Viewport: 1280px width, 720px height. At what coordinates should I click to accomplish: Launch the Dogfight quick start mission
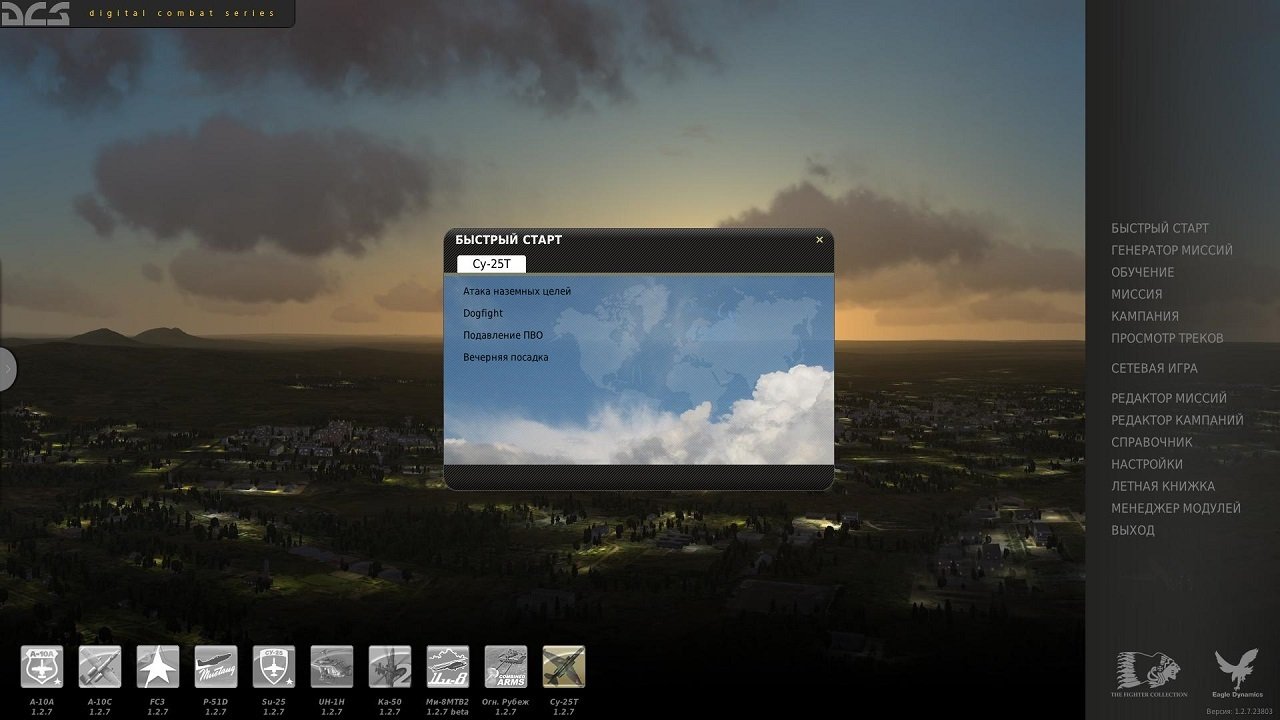[483, 313]
